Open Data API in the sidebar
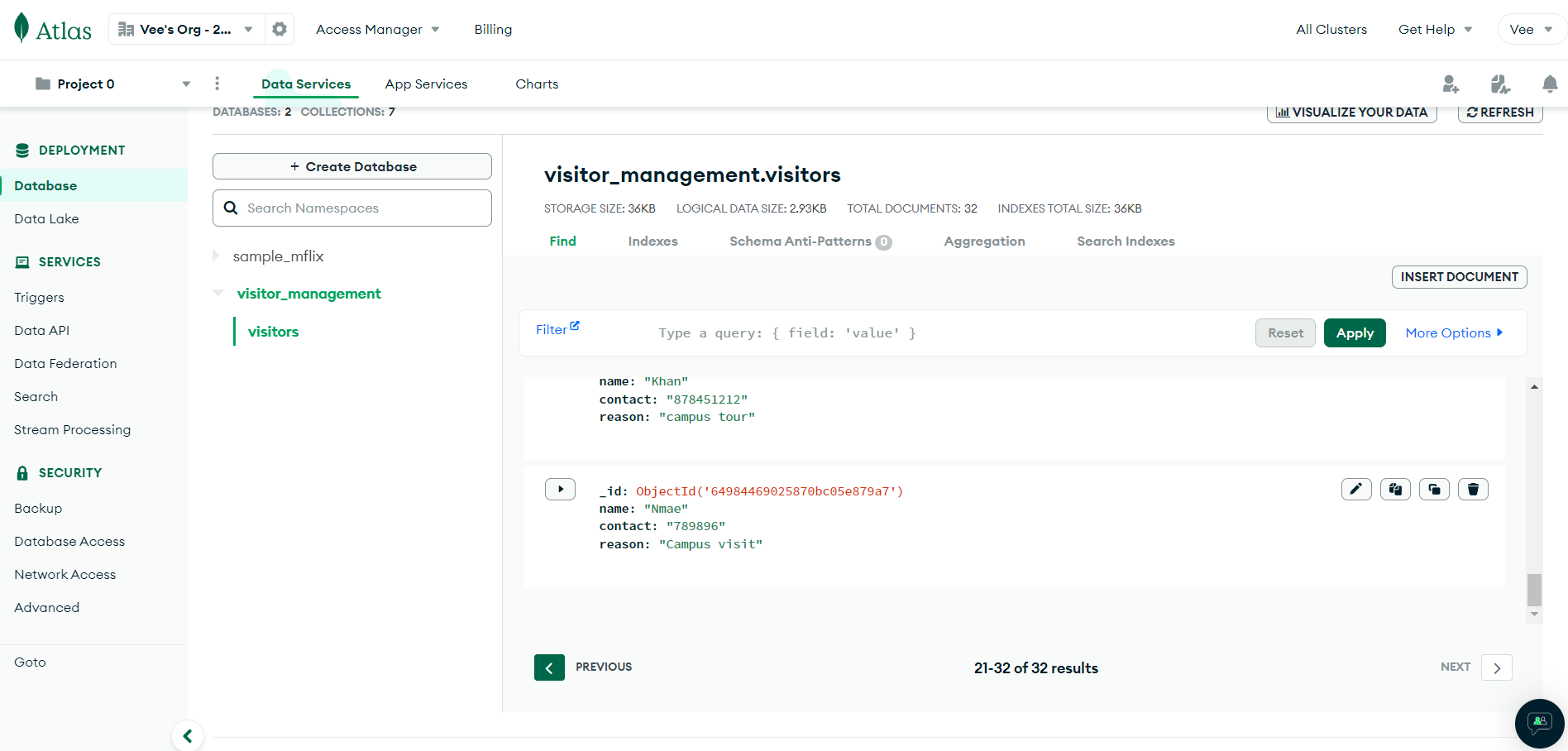 coord(41,330)
